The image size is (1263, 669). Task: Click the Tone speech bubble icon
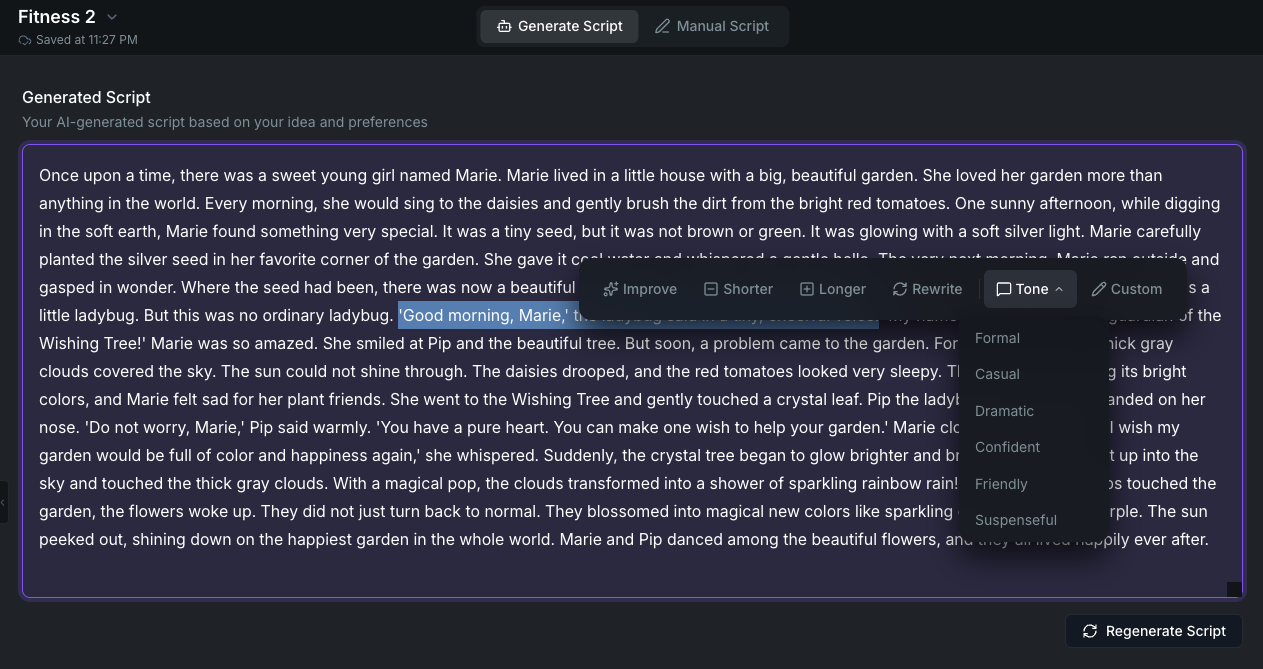point(1004,289)
